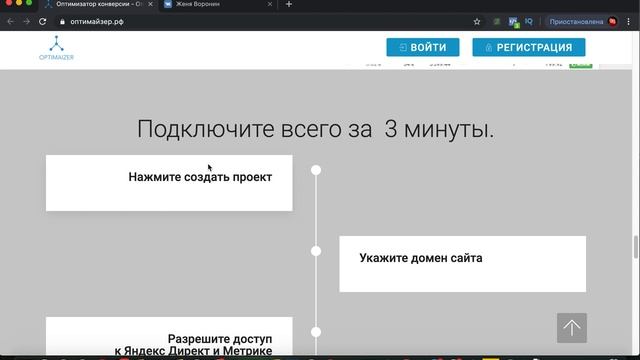This screenshot has width=640, height=360.
Task: Click the Укажите домен сайта card
Action: click(462, 264)
